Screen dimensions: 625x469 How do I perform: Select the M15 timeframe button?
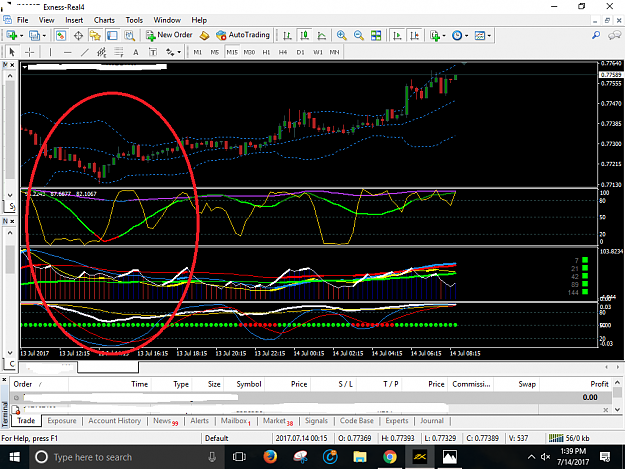click(232, 52)
